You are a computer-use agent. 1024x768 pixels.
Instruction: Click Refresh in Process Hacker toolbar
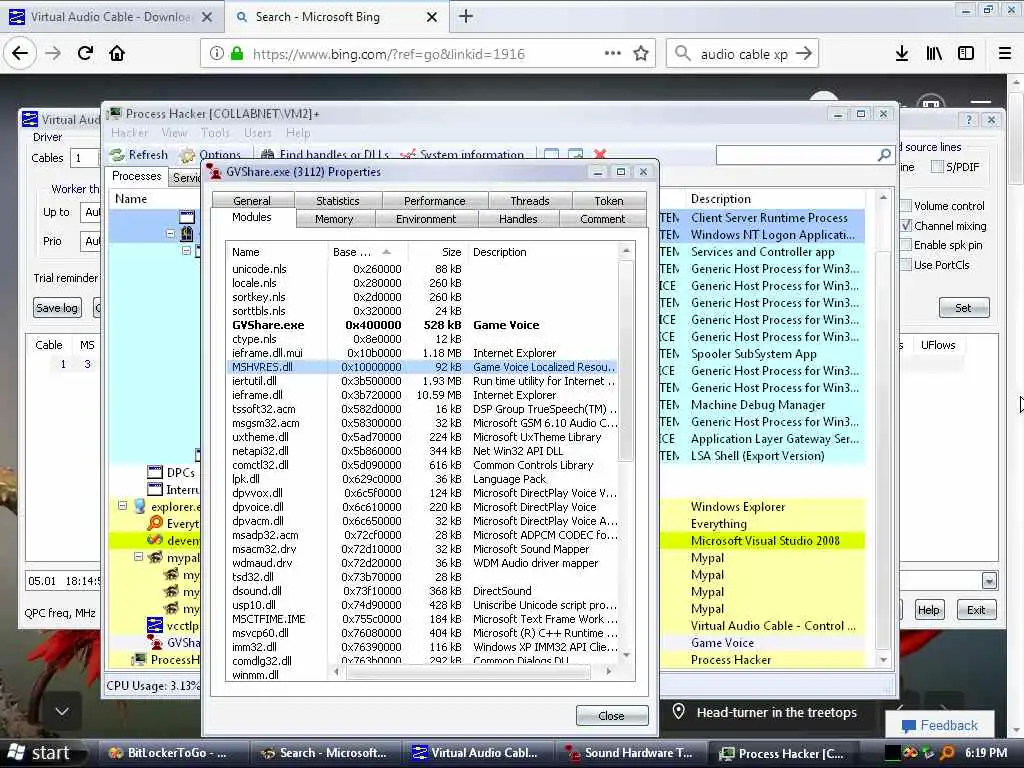pos(139,155)
